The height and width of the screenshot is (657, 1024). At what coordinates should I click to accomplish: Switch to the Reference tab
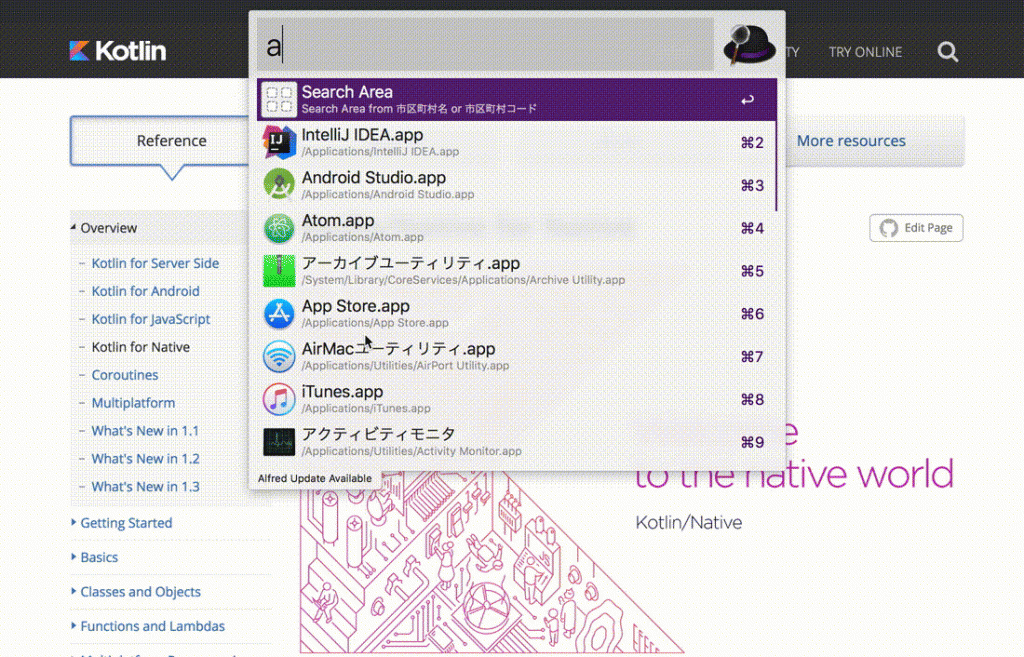[x=171, y=141]
